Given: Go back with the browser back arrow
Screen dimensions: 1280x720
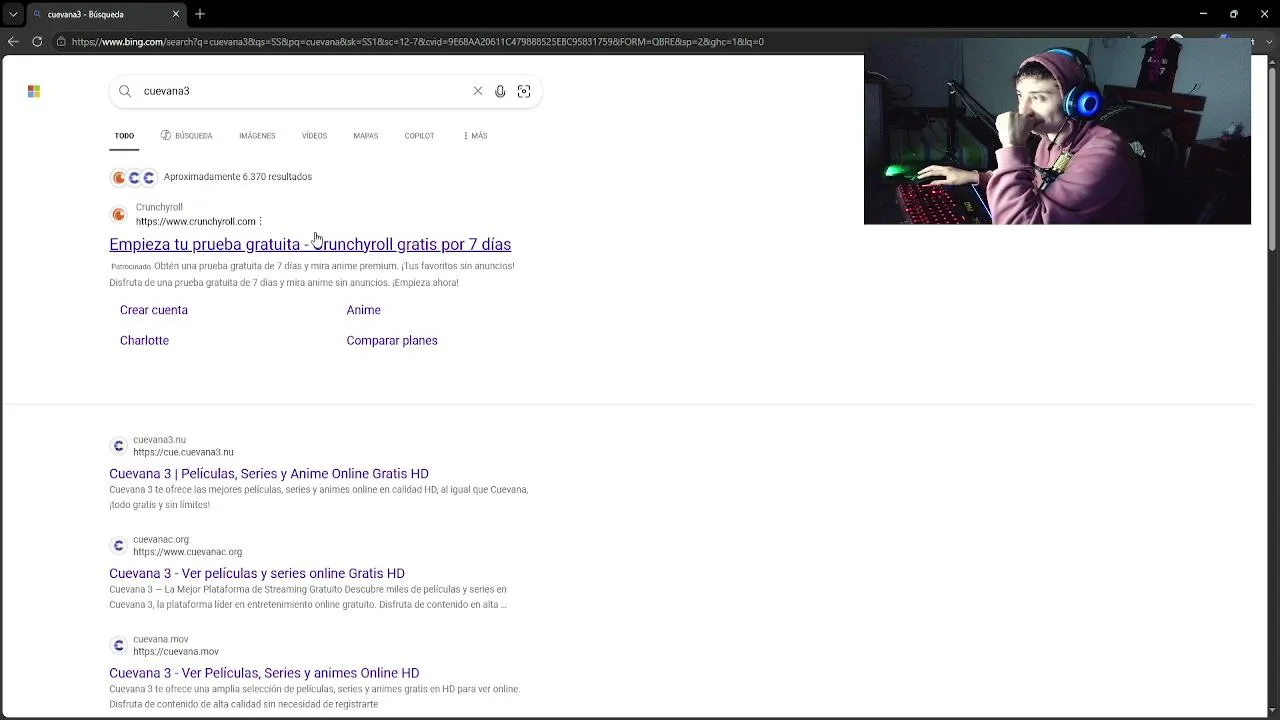Looking at the screenshot, I should coord(13,42).
